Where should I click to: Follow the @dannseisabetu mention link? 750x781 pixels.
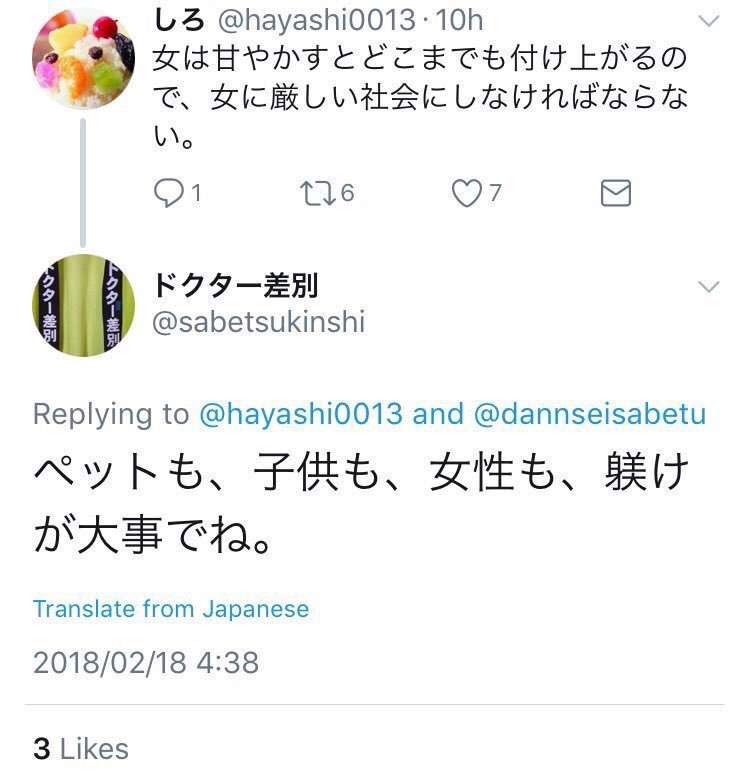(x=590, y=414)
